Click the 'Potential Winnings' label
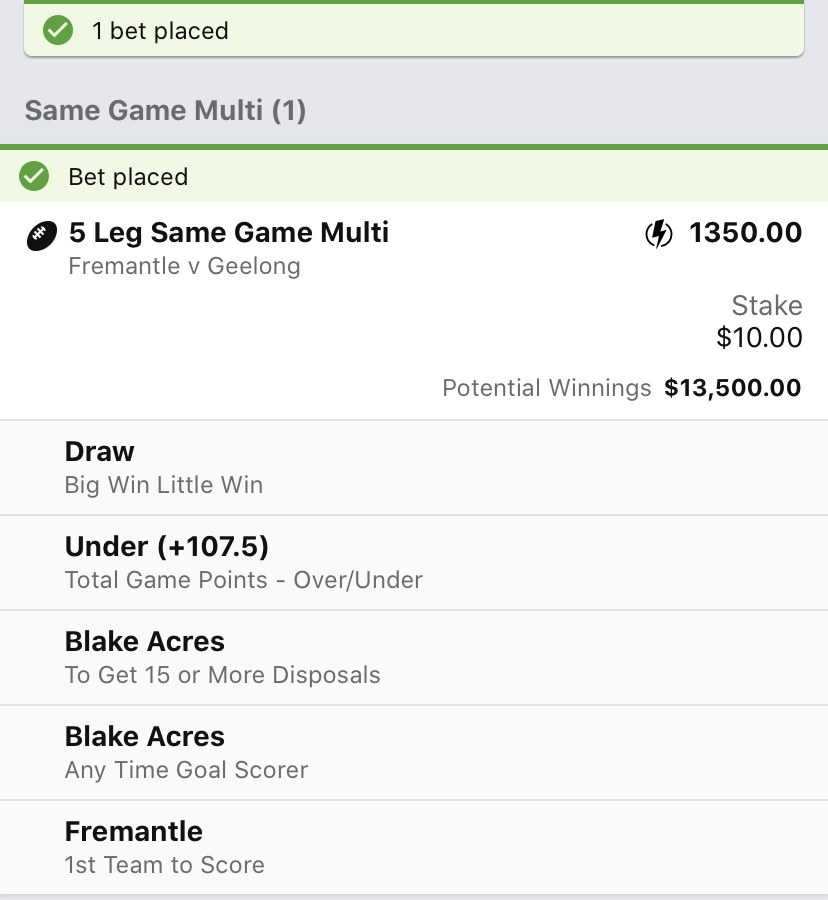This screenshot has width=828, height=900. (547, 389)
